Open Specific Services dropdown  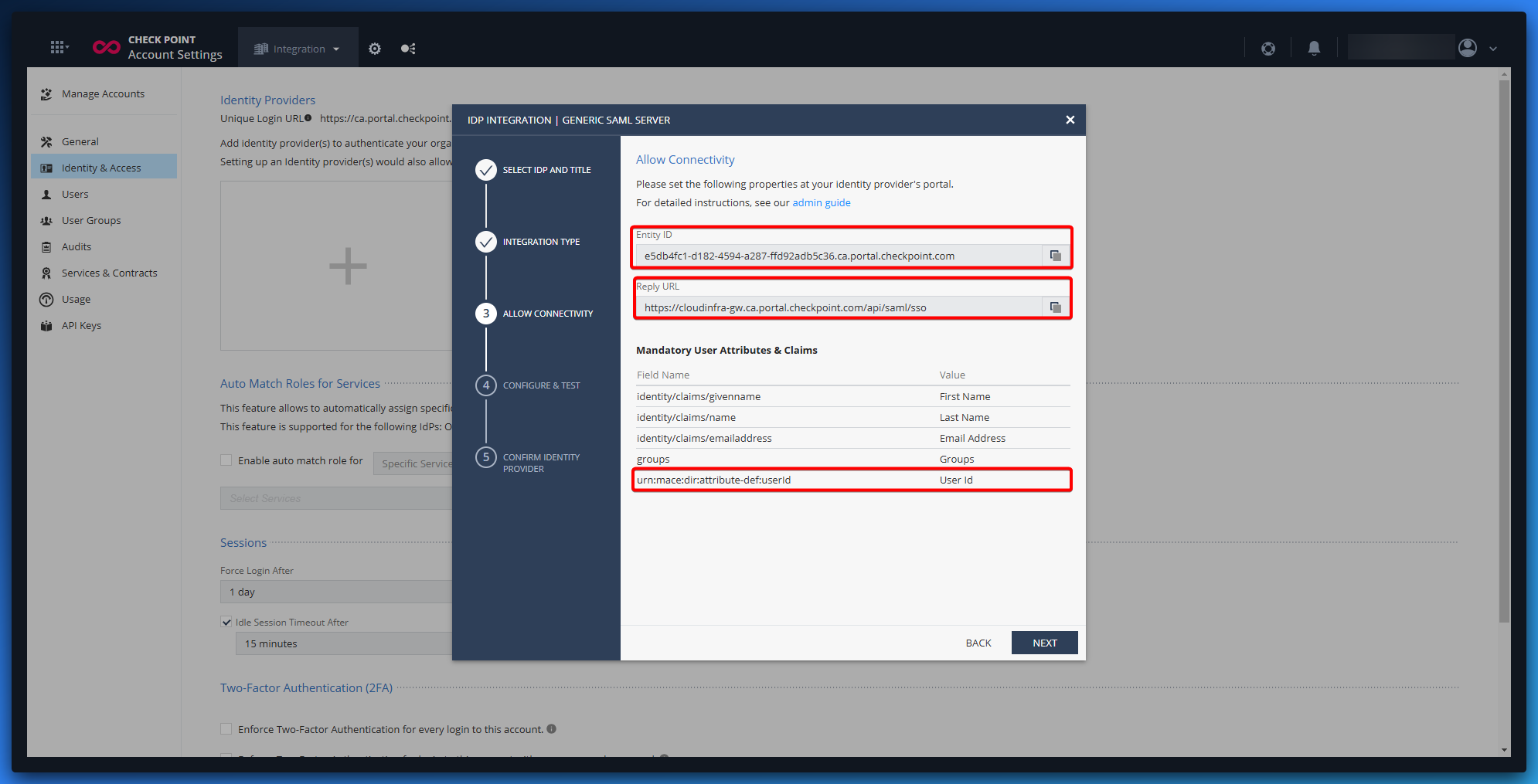[413, 463]
